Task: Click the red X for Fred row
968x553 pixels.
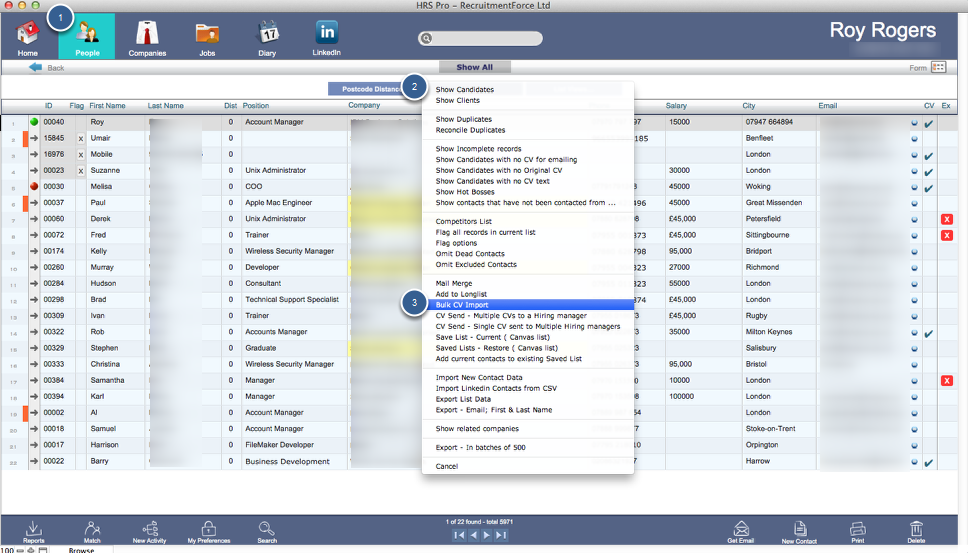Action: point(946,235)
